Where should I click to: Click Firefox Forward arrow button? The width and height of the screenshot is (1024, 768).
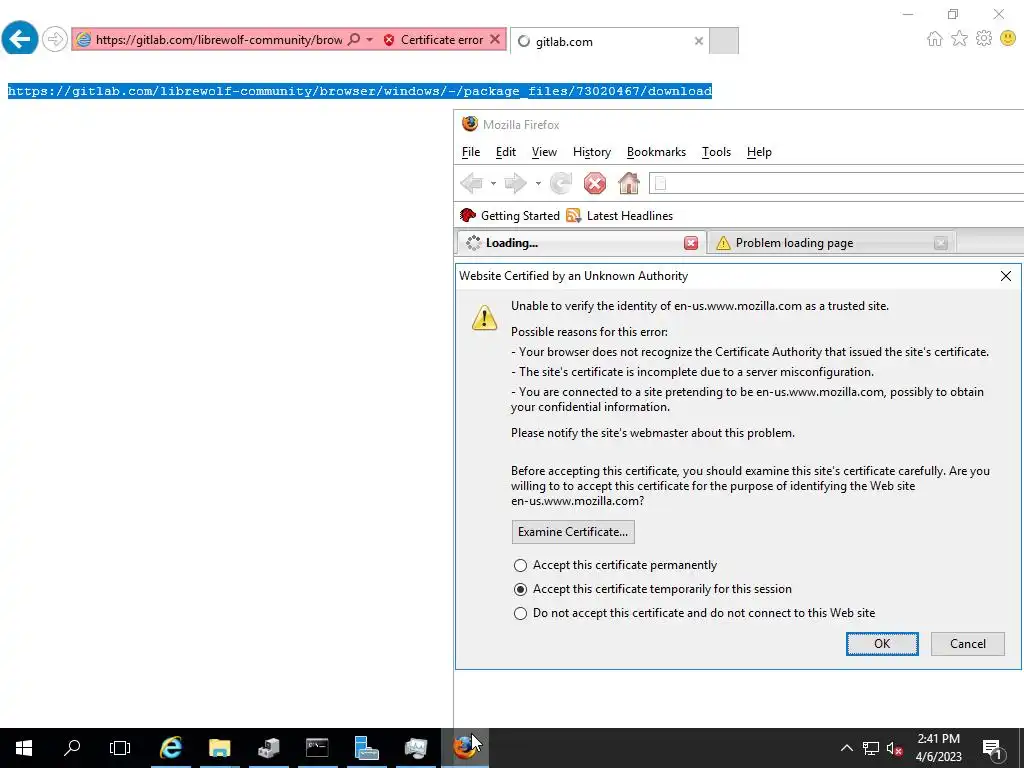[516, 184]
